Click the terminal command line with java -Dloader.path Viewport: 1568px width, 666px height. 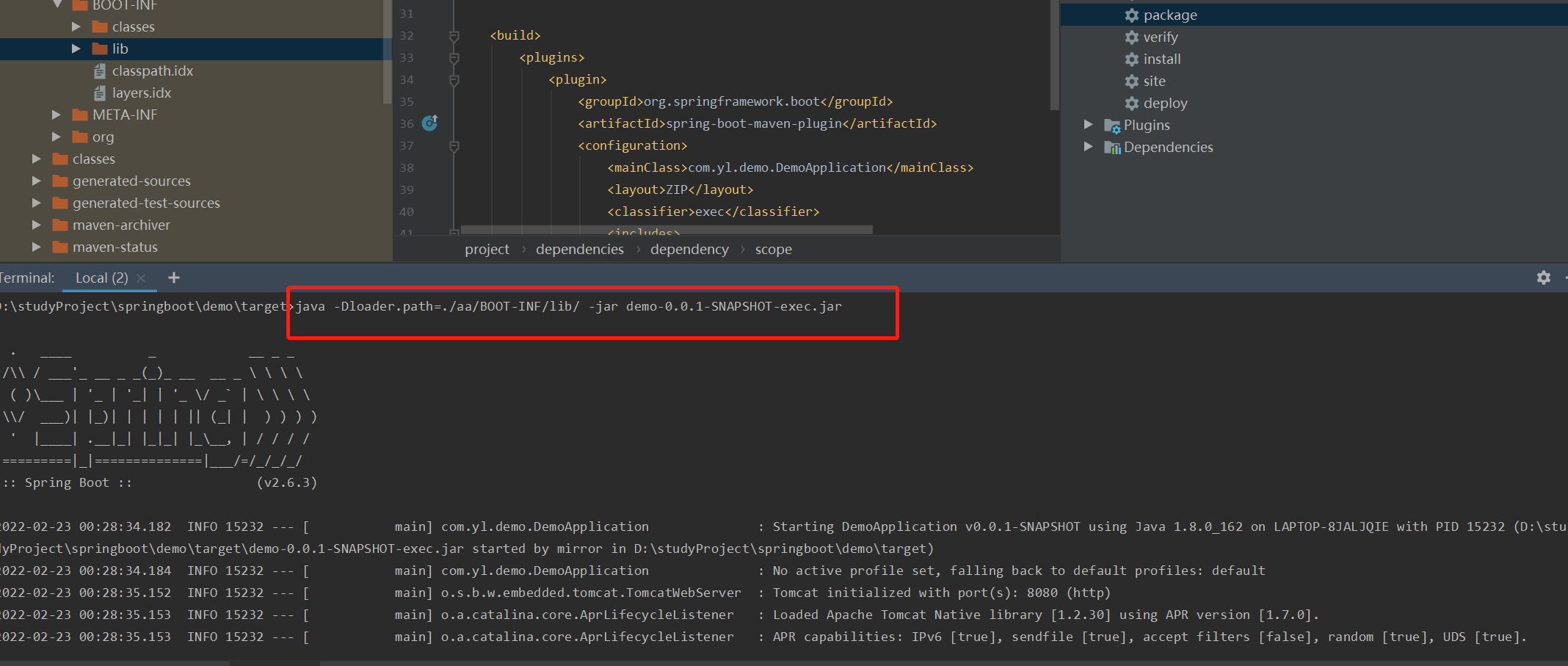pyautogui.click(x=568, y=306)
